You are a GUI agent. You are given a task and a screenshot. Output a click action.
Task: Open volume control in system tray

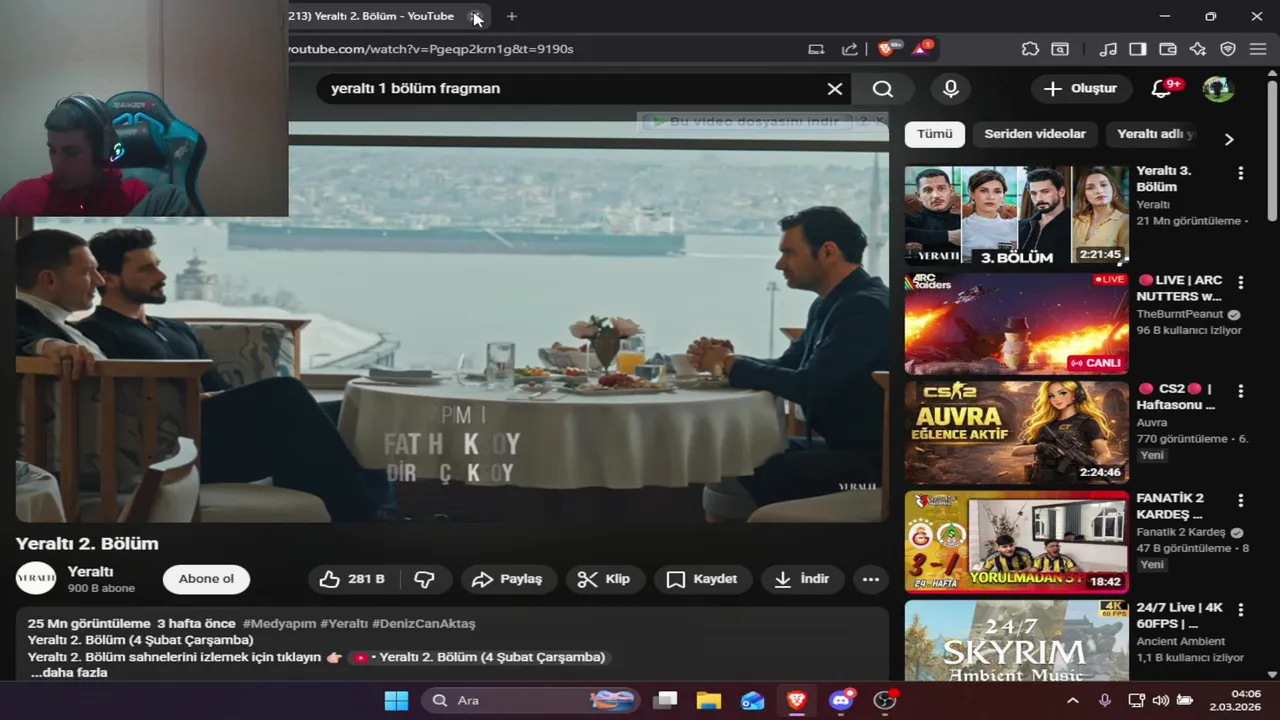tap(1160, 701)
